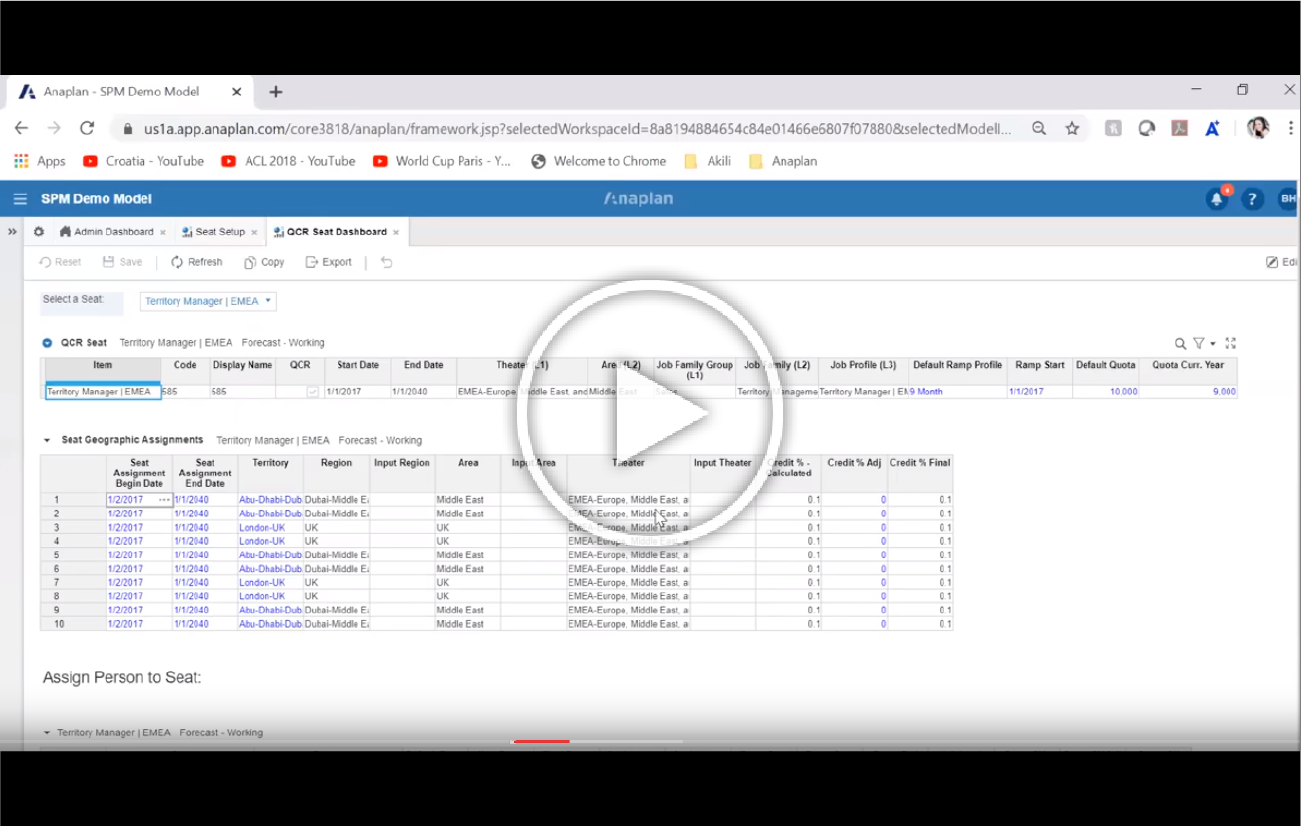The width and height of the screenshot is (1301, 826).
Task: Open the Anaplan bookmarks folder
Action: (x=782, y=161)
